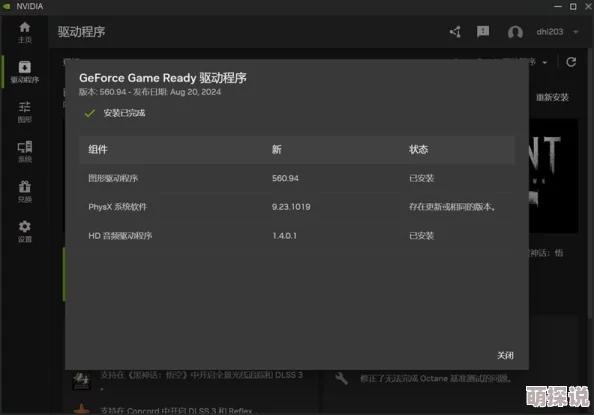The height and width of the screenshot is (415, 594).
Task: Click 关闭 to close the dialog
Action: [x=505, y=355]
